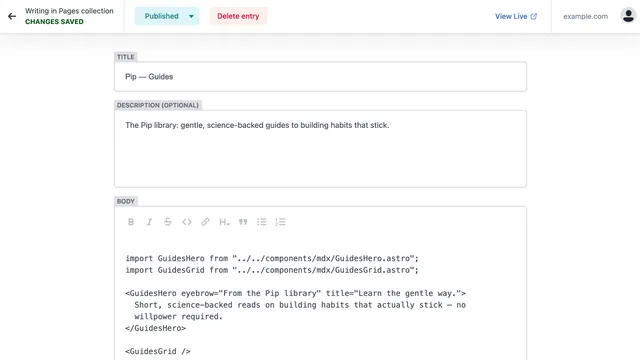Click the 'CHANGES SAVED' status text
The image size is (640, 360).
(54, 22)
